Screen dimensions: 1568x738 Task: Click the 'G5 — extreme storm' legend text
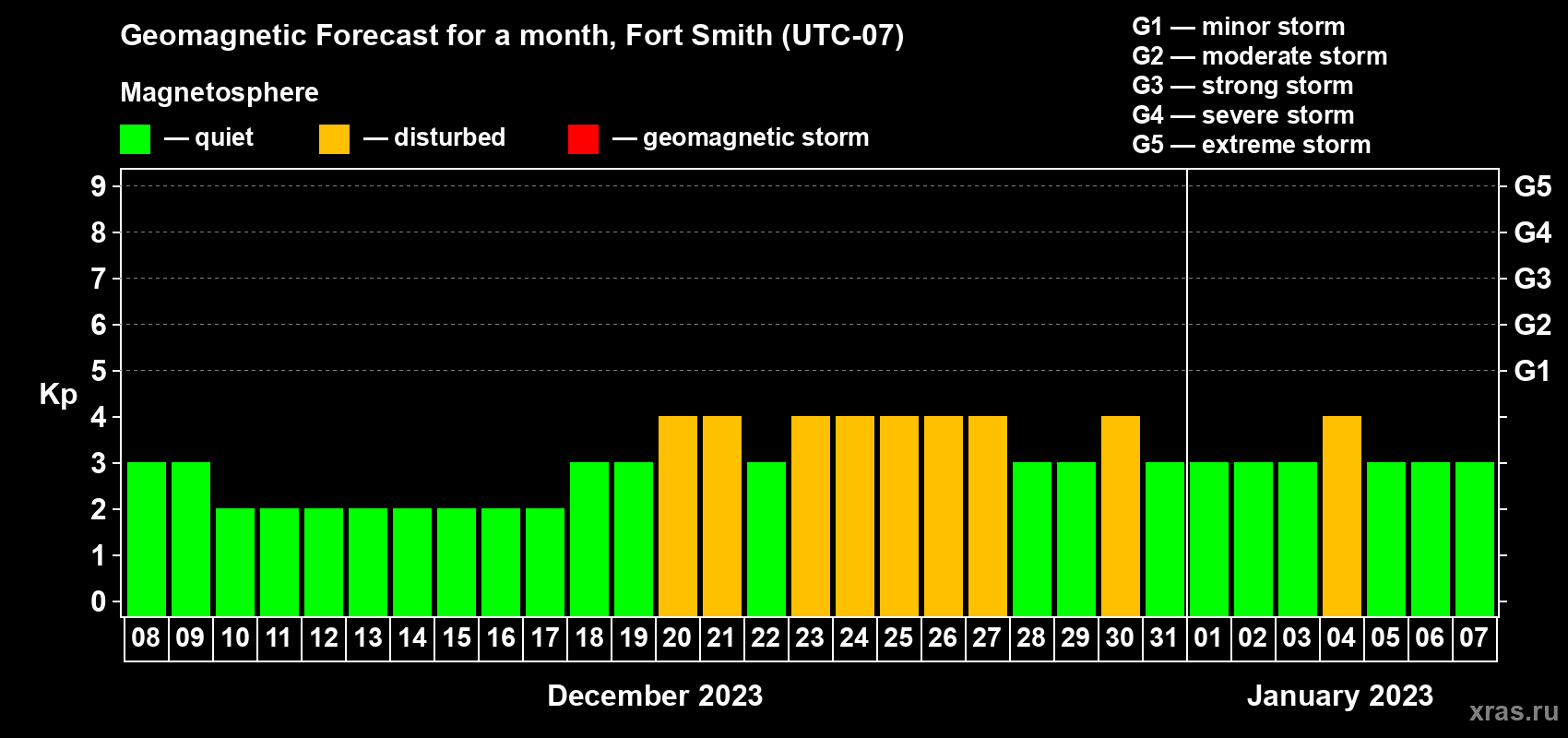1251,145
